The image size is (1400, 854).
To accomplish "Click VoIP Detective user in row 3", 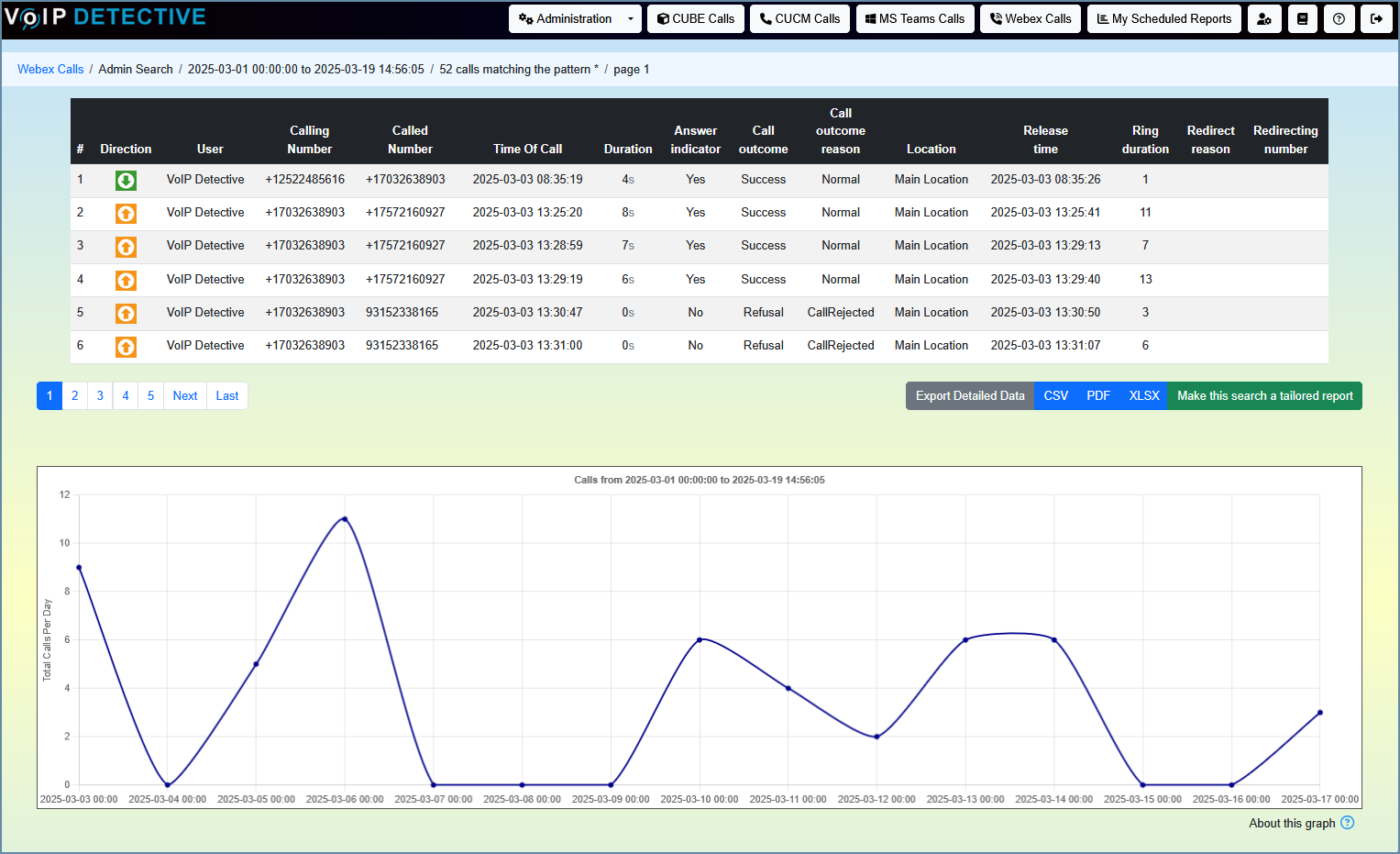I will [x=205, y=245].
